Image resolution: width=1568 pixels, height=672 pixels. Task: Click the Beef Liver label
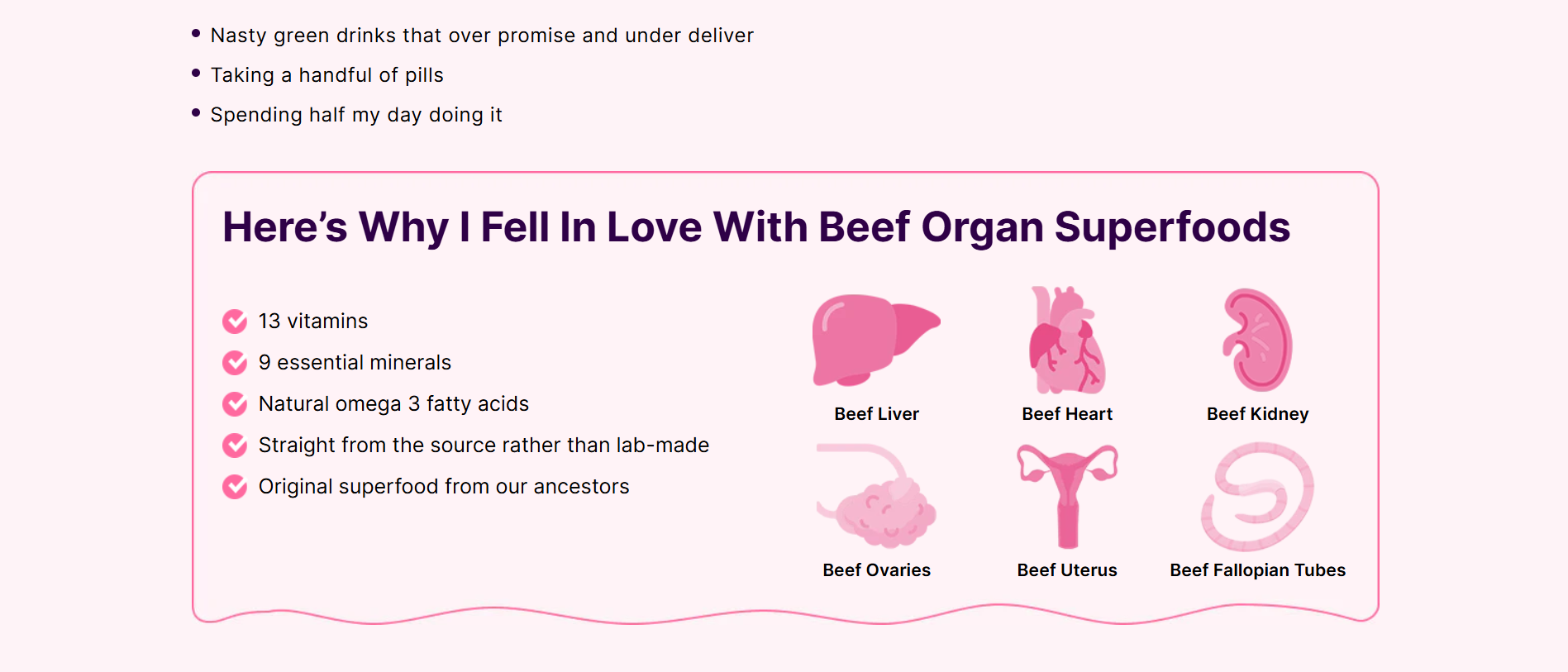click(876, 414)
